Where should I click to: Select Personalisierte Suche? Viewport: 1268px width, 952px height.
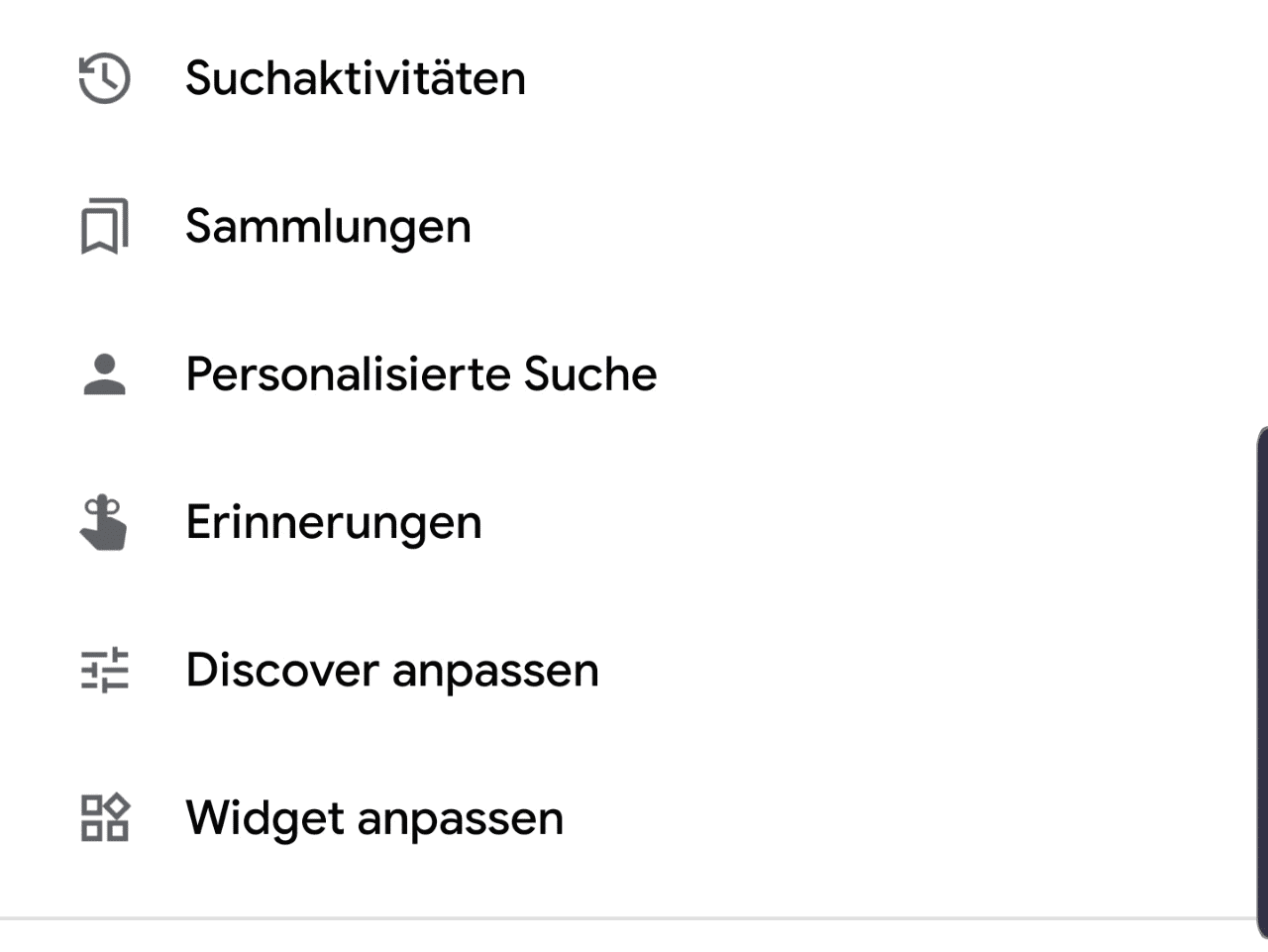pos(421,374)
